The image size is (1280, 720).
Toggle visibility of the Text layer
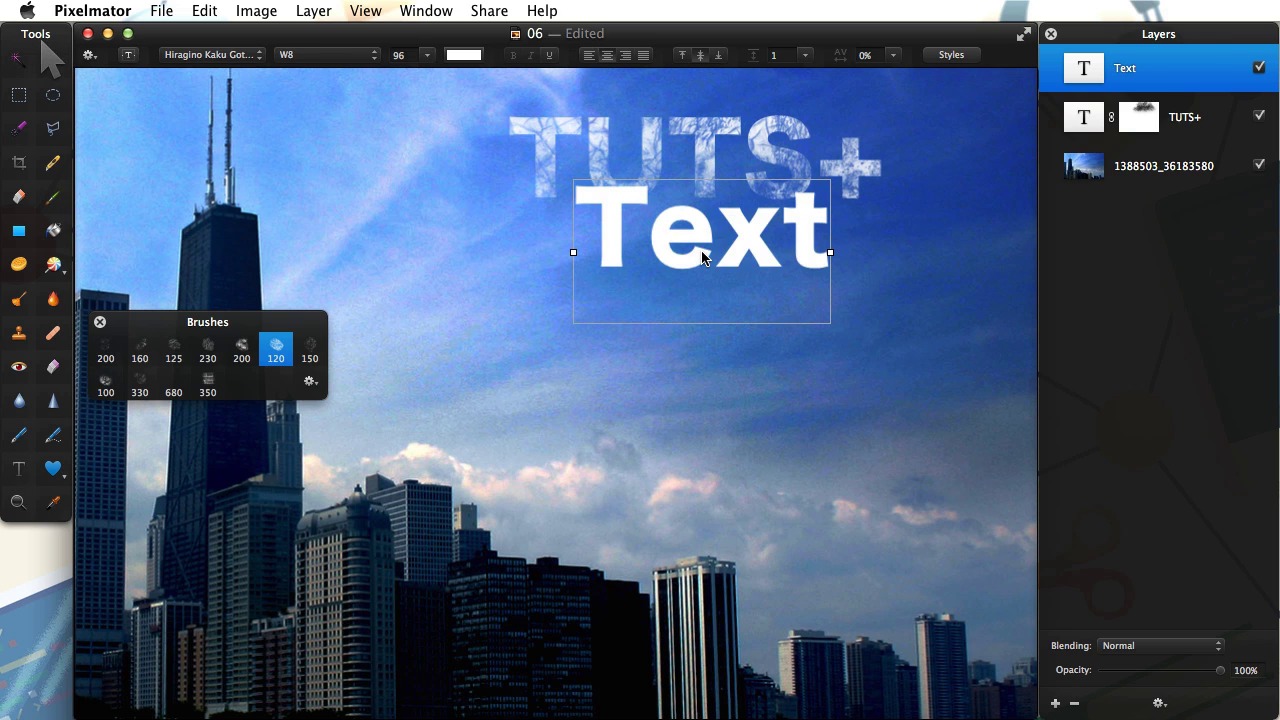coord(1259,67)
